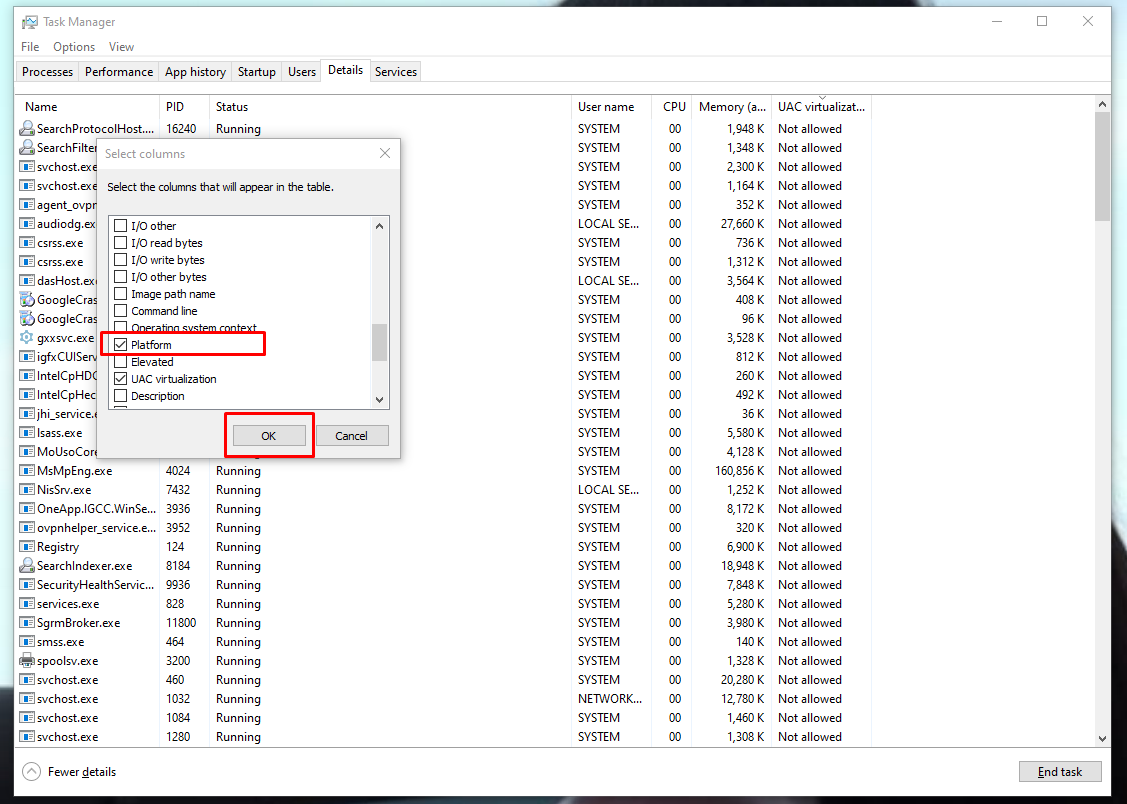Switch to the Processes tab

(x=47, y=72)
